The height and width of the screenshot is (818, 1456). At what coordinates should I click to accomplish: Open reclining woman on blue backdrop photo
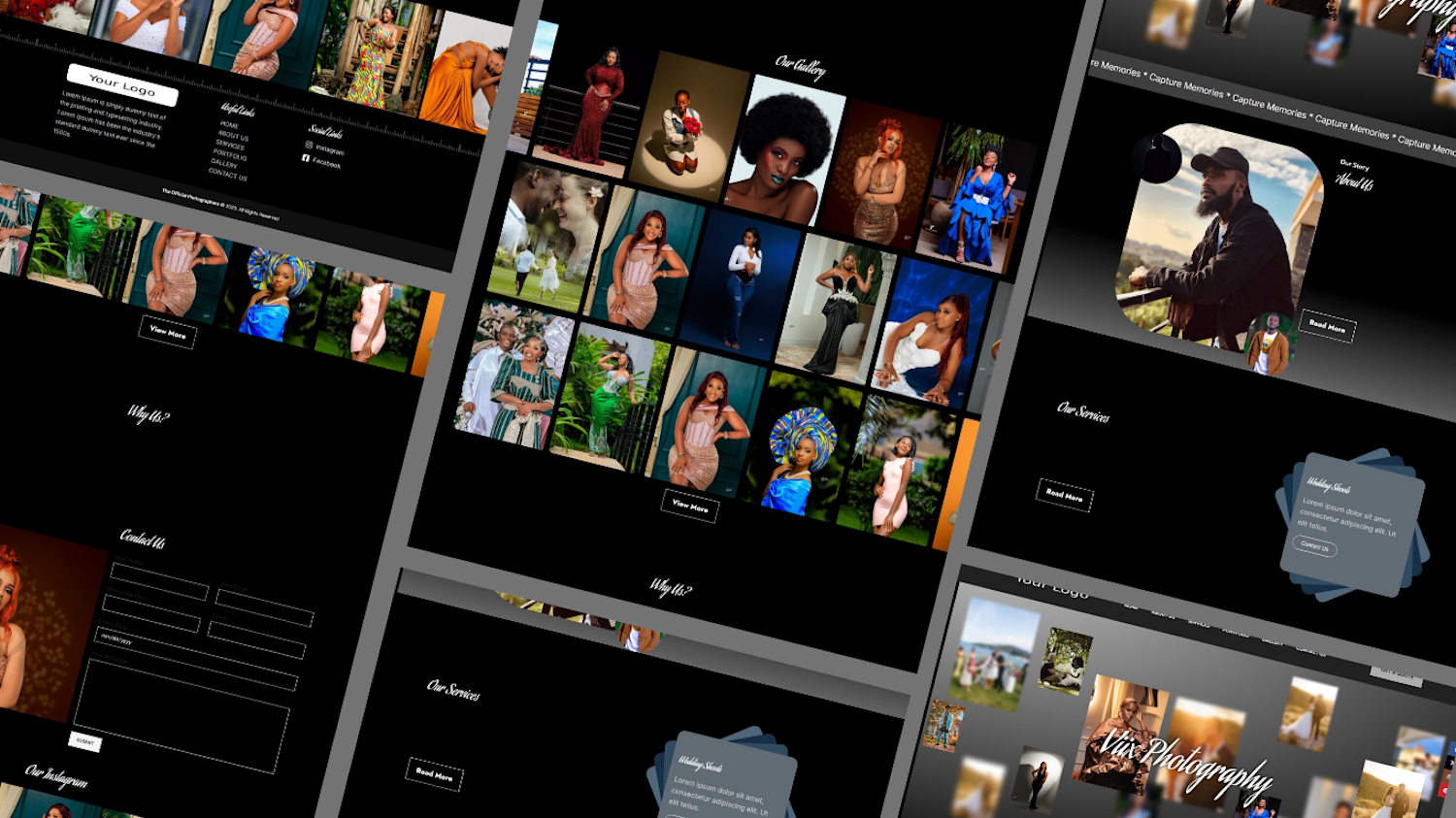(932, 333)
